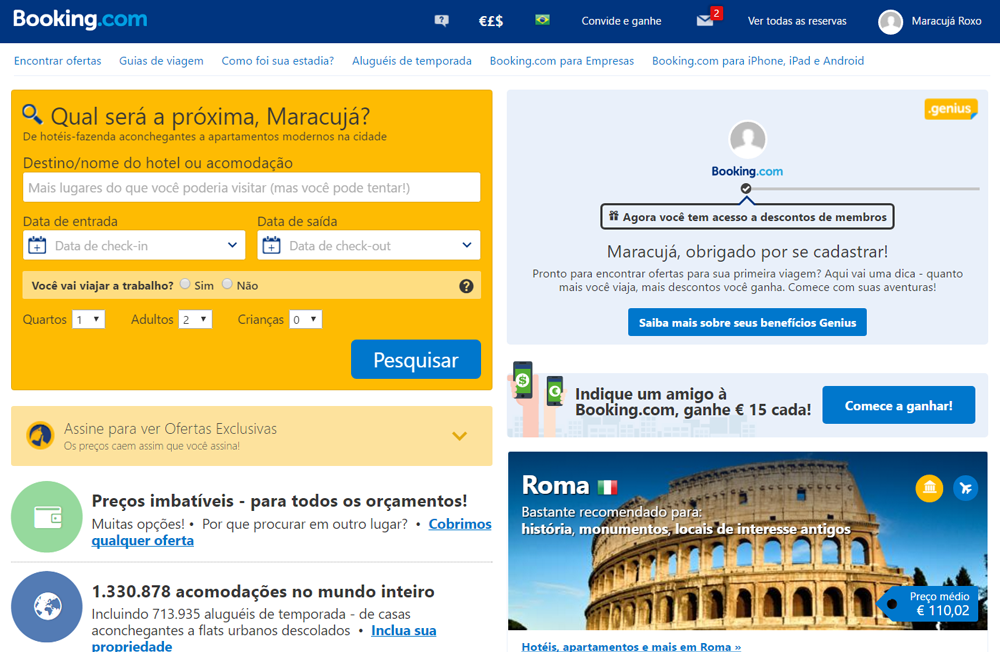
Task: Open Como foi sua estadia? menu item
Action: [x=277, y=61]
